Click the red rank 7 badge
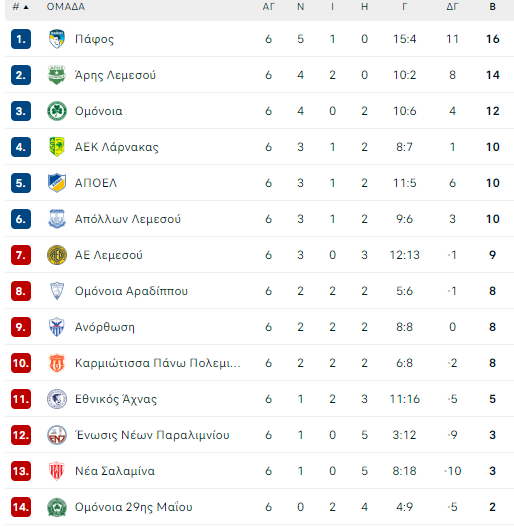The width and height of the screenshot is (514, 527). [x=21, y=255]
